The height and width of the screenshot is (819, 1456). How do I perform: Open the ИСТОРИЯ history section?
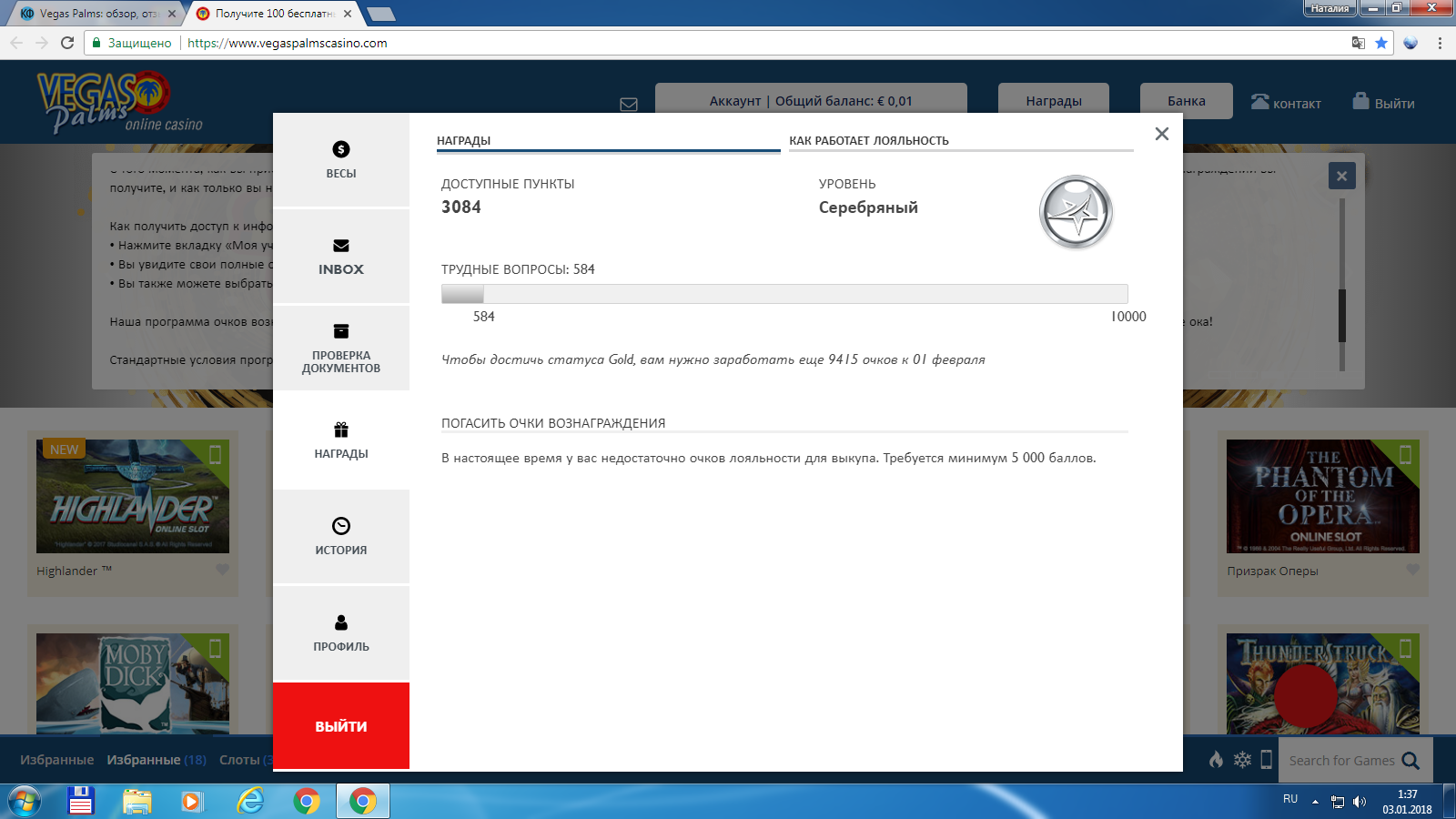(341, 537)
